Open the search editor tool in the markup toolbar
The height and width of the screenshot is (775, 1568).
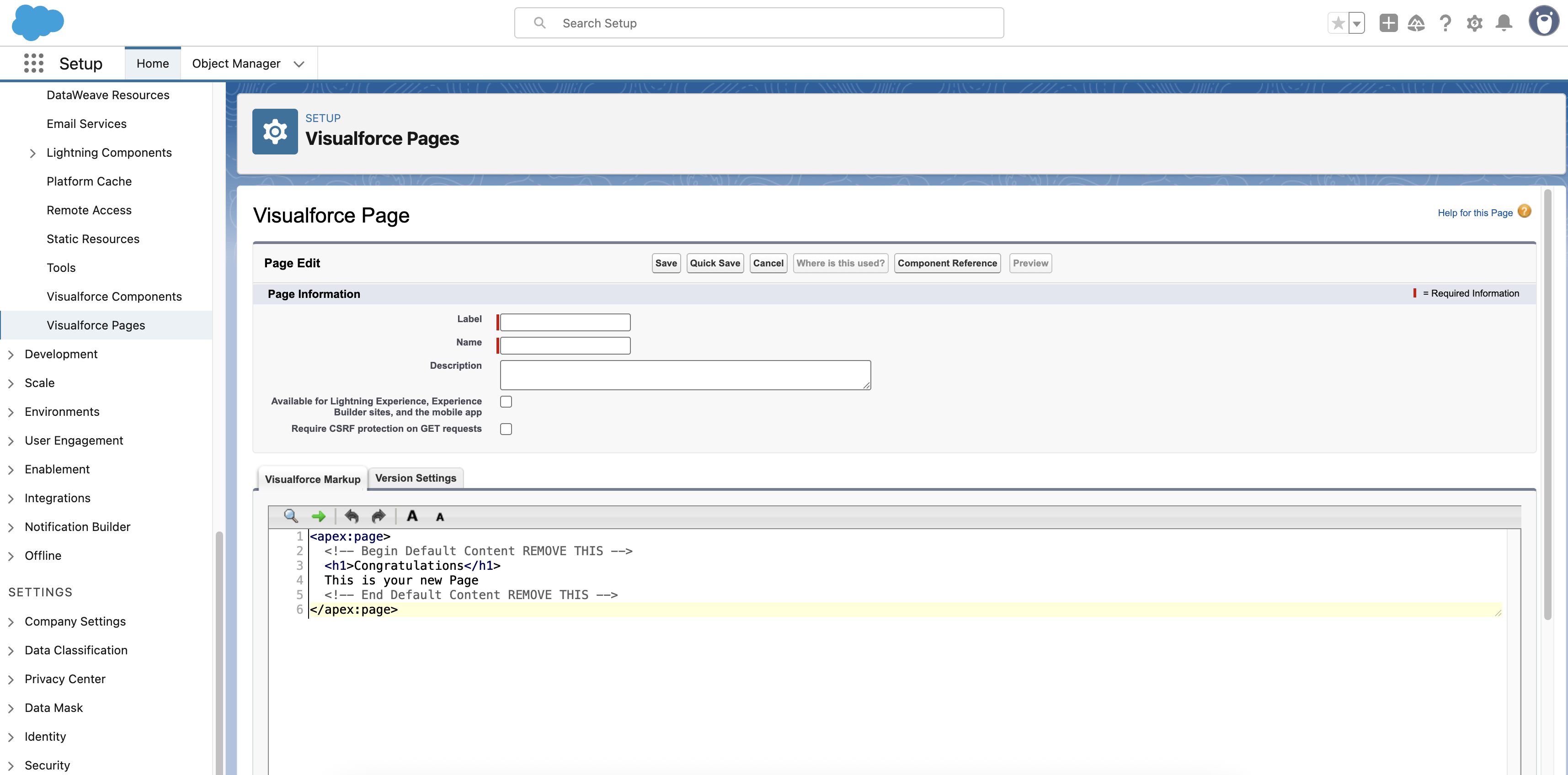[x=291, y=515]
